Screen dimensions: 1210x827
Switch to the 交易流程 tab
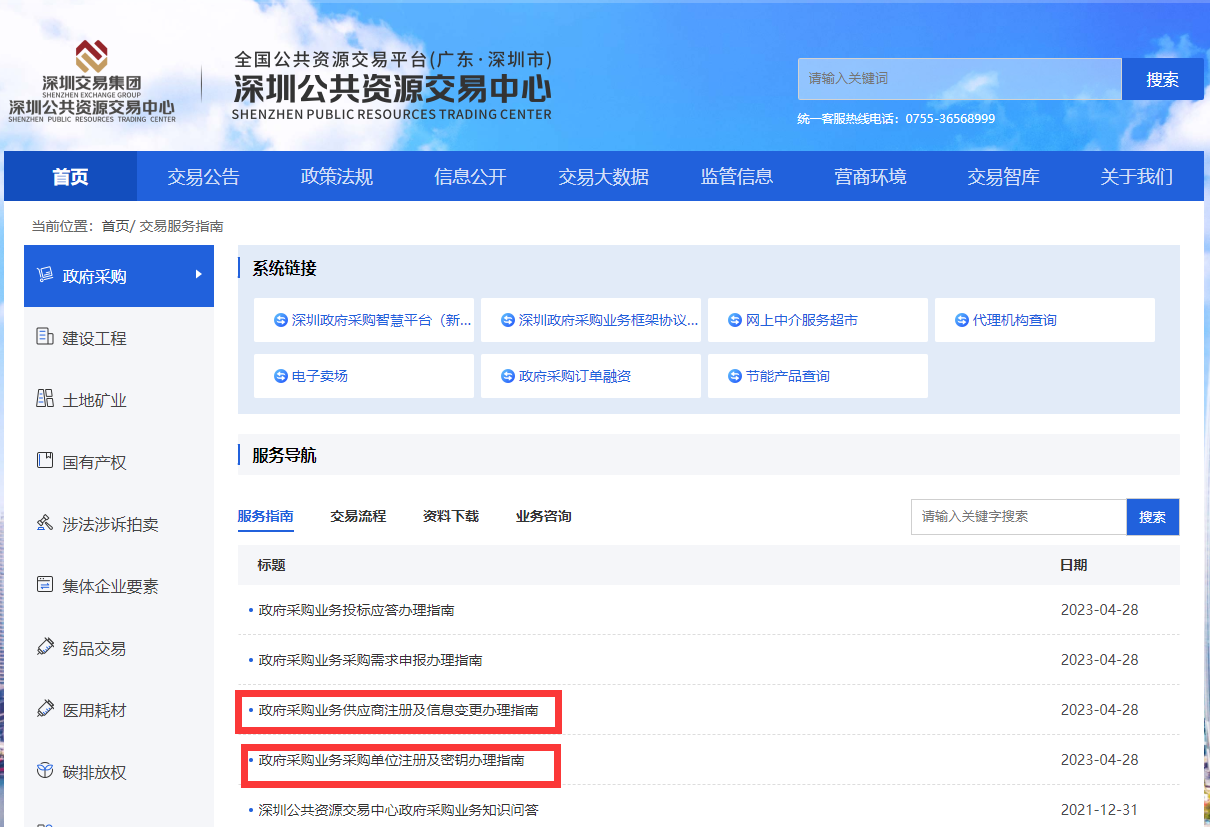tap(358, 516)
